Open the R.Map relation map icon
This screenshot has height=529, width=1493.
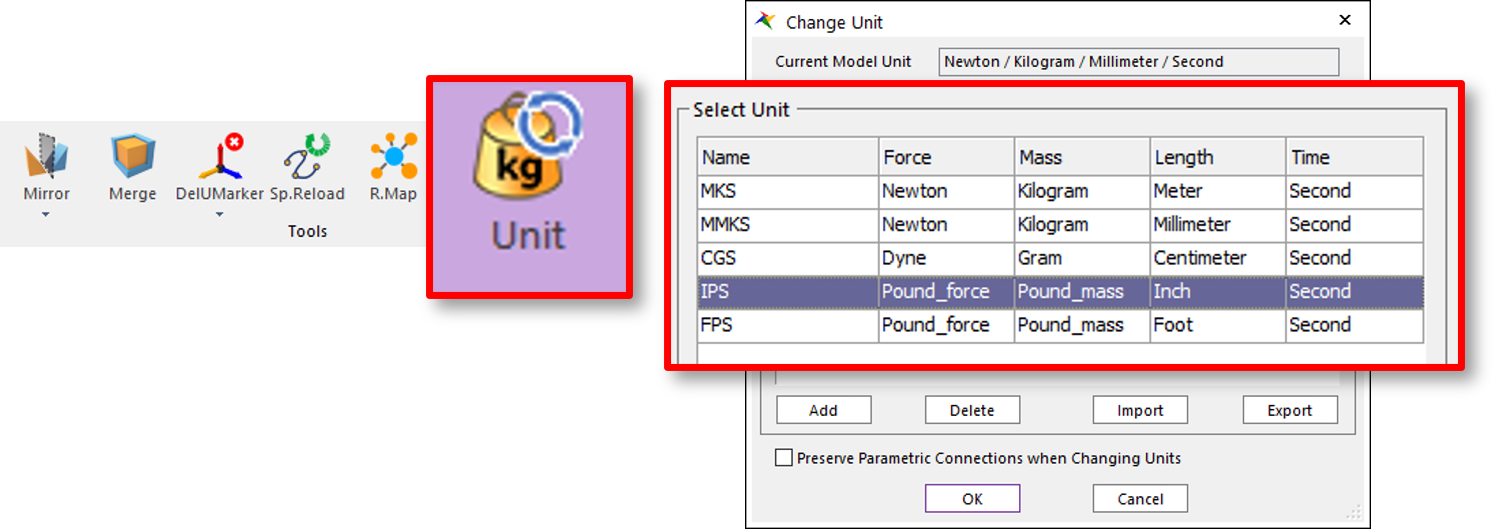392,159
